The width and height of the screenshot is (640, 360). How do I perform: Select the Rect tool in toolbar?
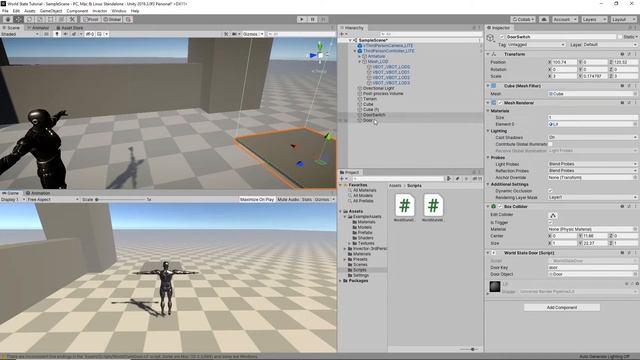(x=51, y=19)
